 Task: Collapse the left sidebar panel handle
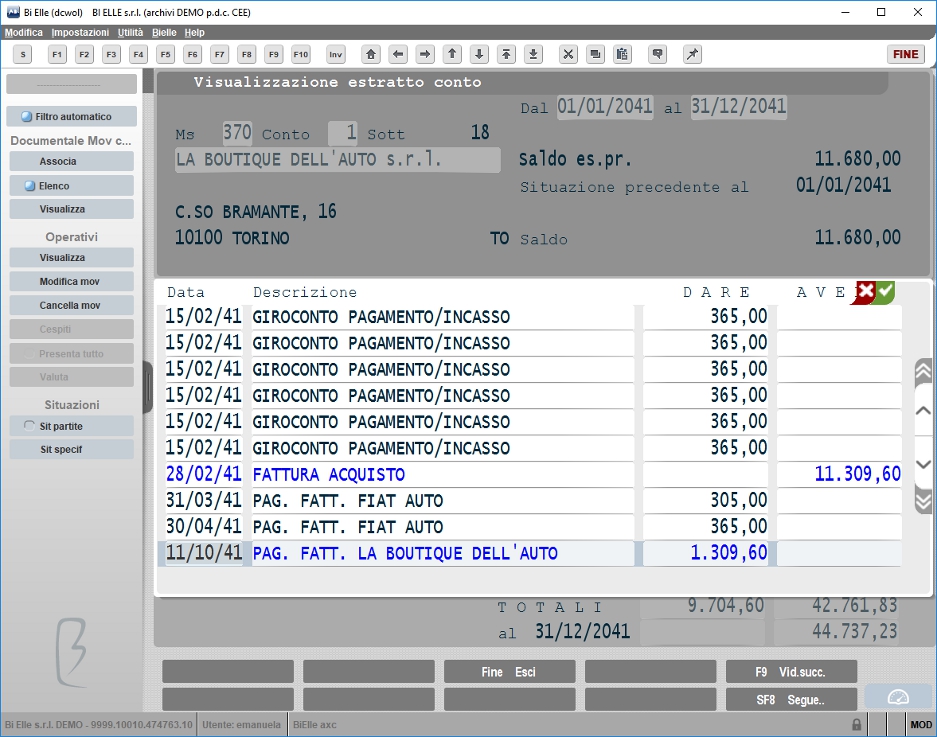(x=148, y=387)
